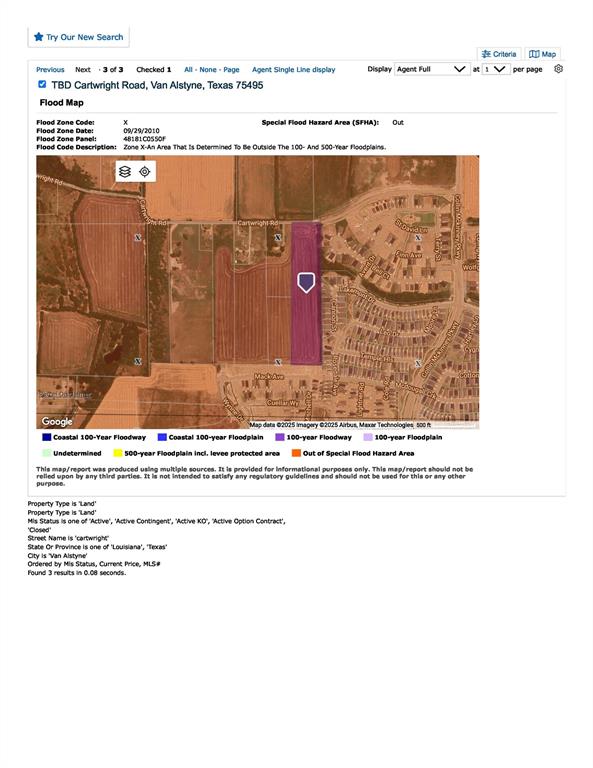593x768 pixels.
Task: Select the All link
Action: (x=188, y=70)
